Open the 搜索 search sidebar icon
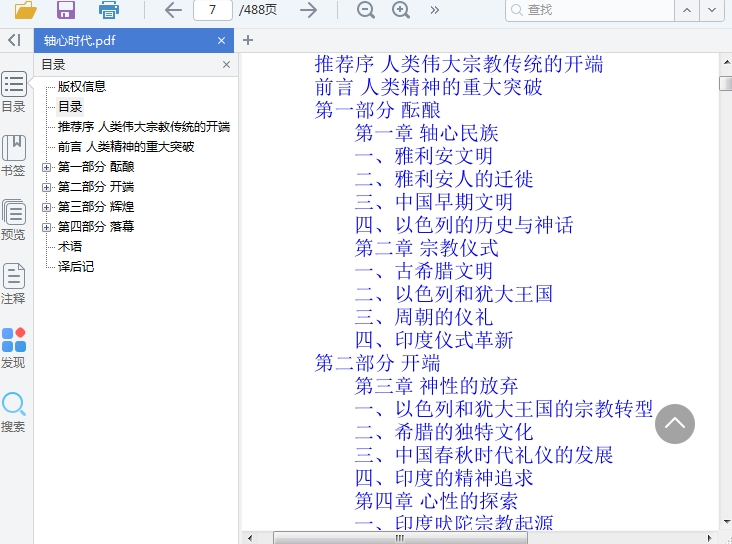The height and width of the screenshot is (544, 732). 14,412
